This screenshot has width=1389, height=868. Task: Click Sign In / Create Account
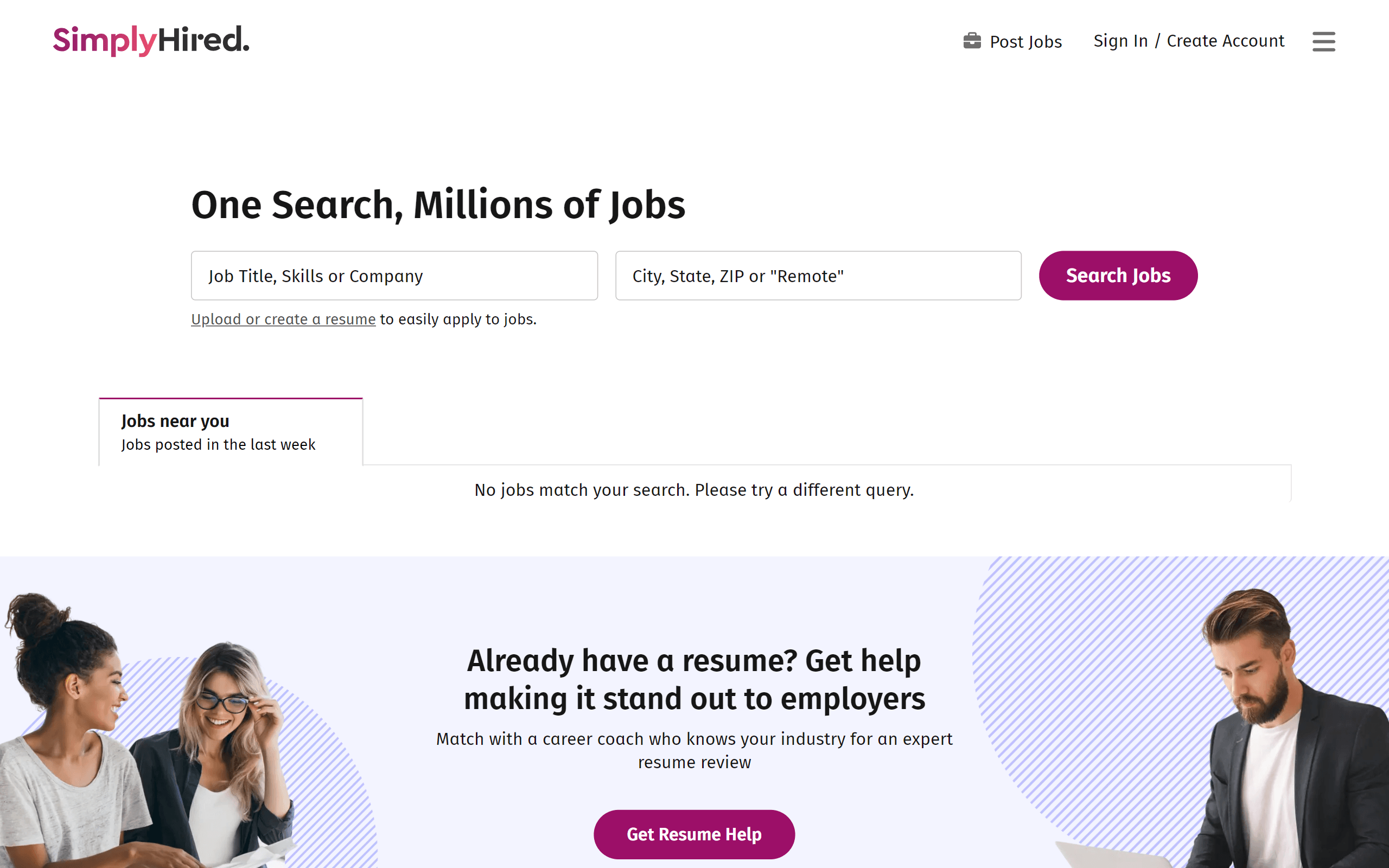click(x=1189, y=41)
